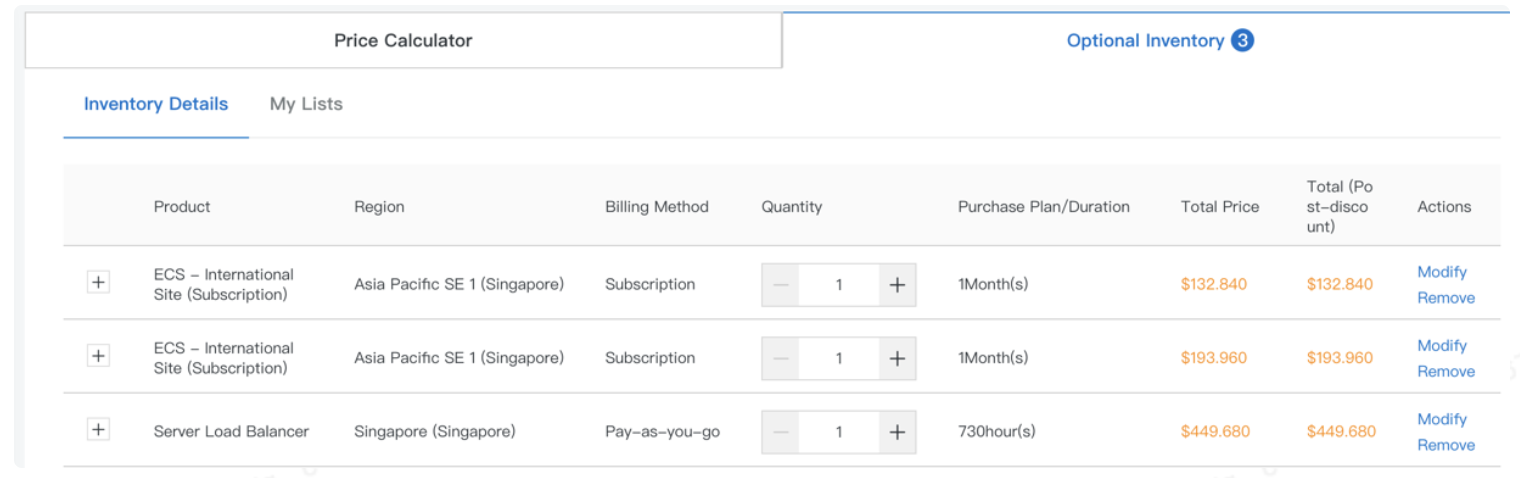The width and height of the screenshot is (1520, 478).
Task: Switch to the Price Calculator tab
Action: click(x=403, y=41)
